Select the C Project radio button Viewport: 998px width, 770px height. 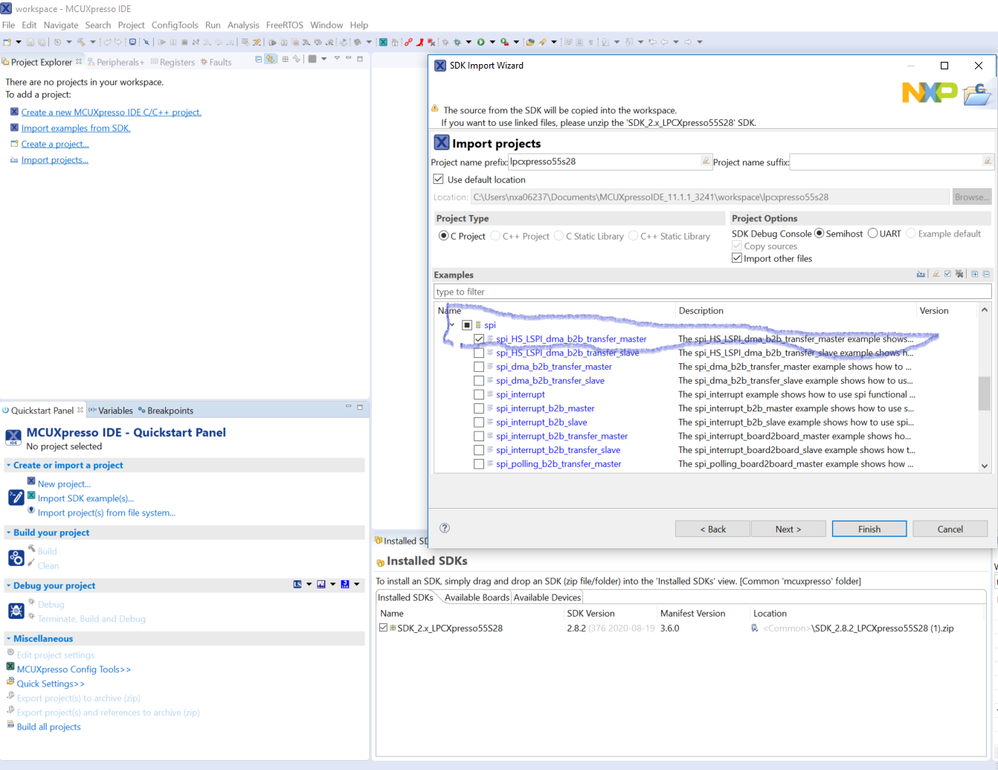[x=444, y=236]
